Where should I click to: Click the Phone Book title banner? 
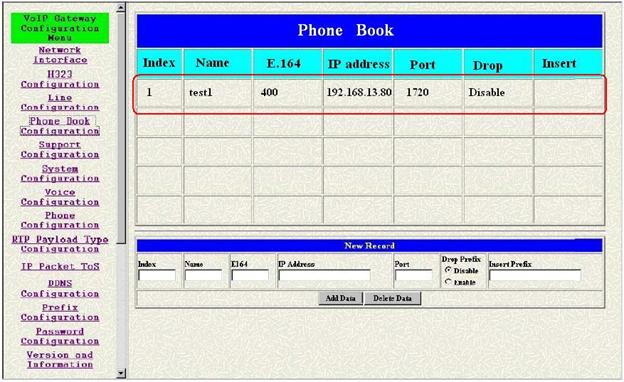pos(370,31)
